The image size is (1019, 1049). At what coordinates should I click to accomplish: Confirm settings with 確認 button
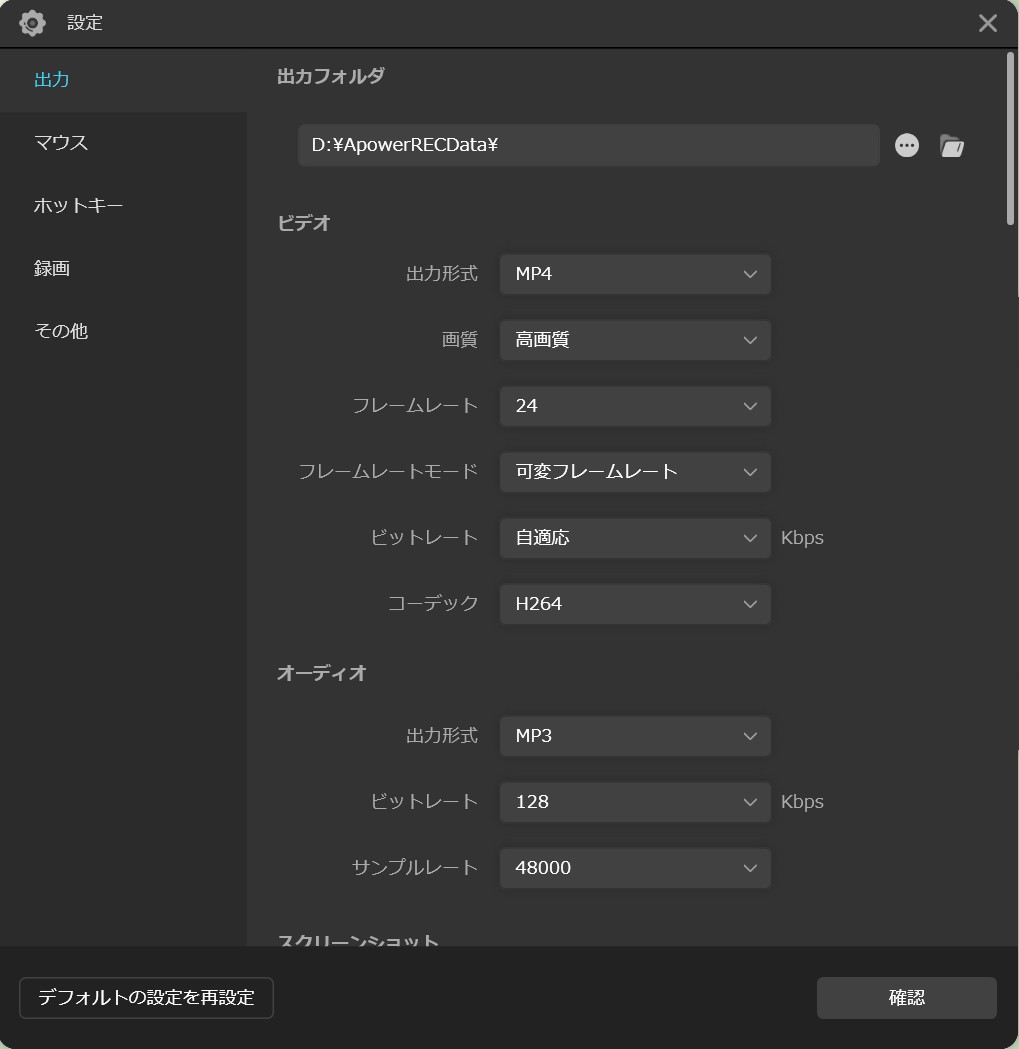click(x=907, y=997)
